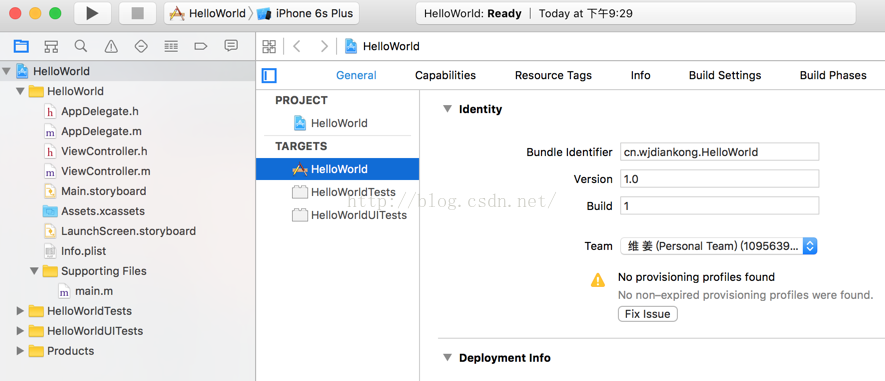The height and width of the screenshot is (381, 885).
Task: Click the Fix Issue button
Action: pyautogui.click(x=647, y=314)
